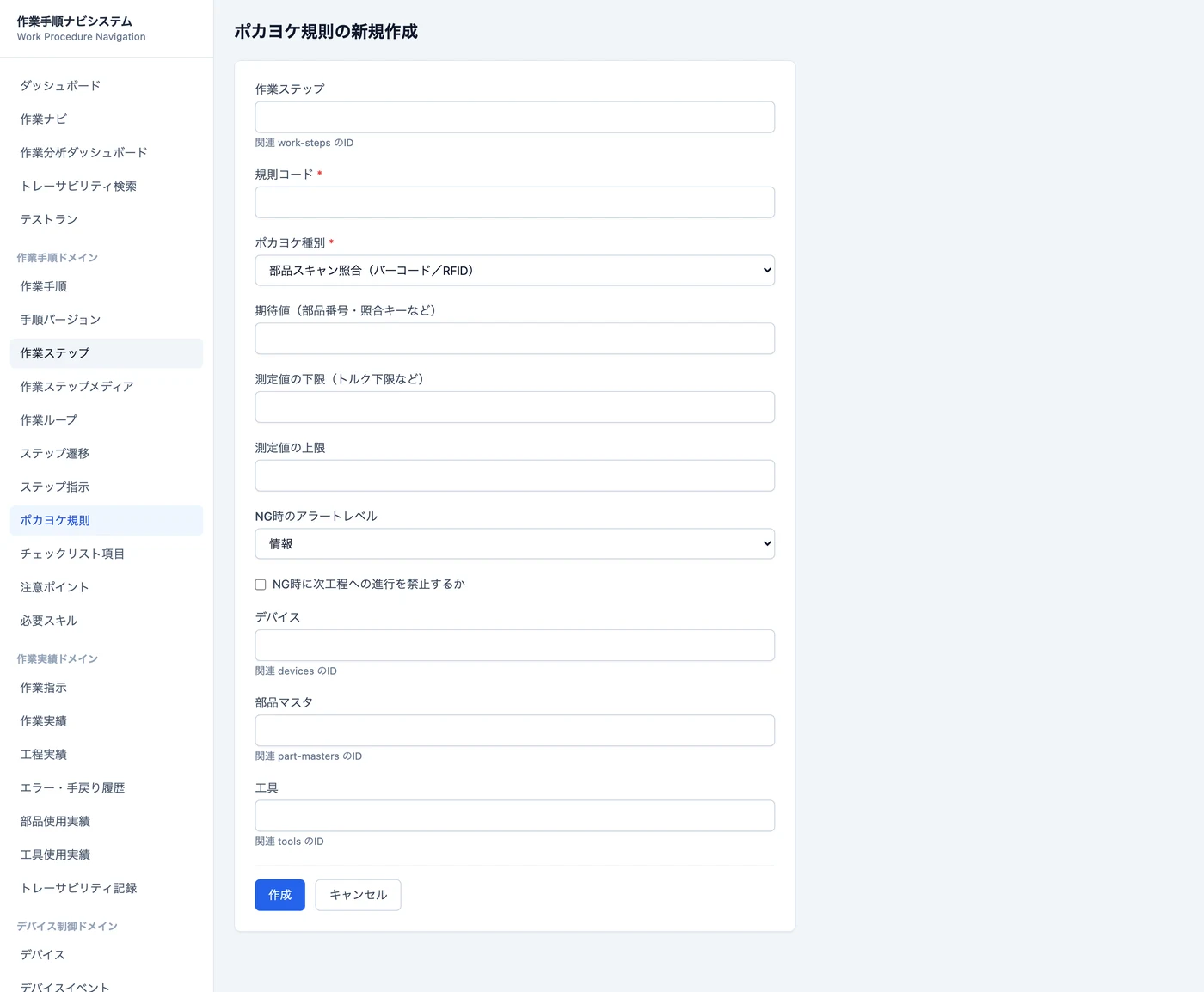Go to 部品使用実績 sidebar link
The width and height of the screenshot is (1204, 992).
[107, 822]
